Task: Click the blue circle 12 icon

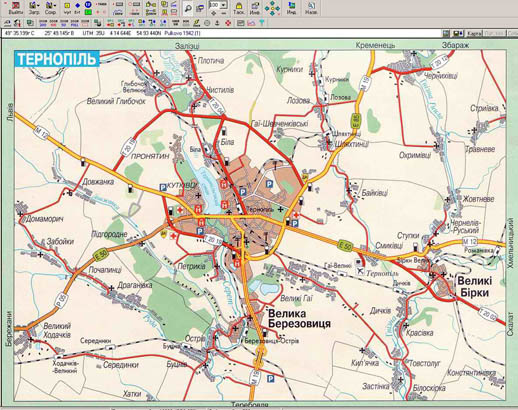Action: tap(88, 4)
